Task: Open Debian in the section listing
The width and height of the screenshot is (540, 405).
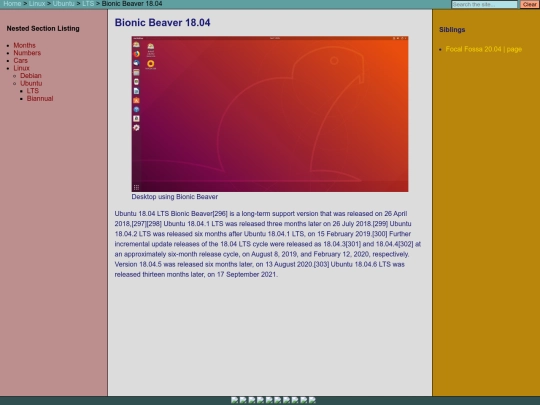Action: [x=31, y=76]
